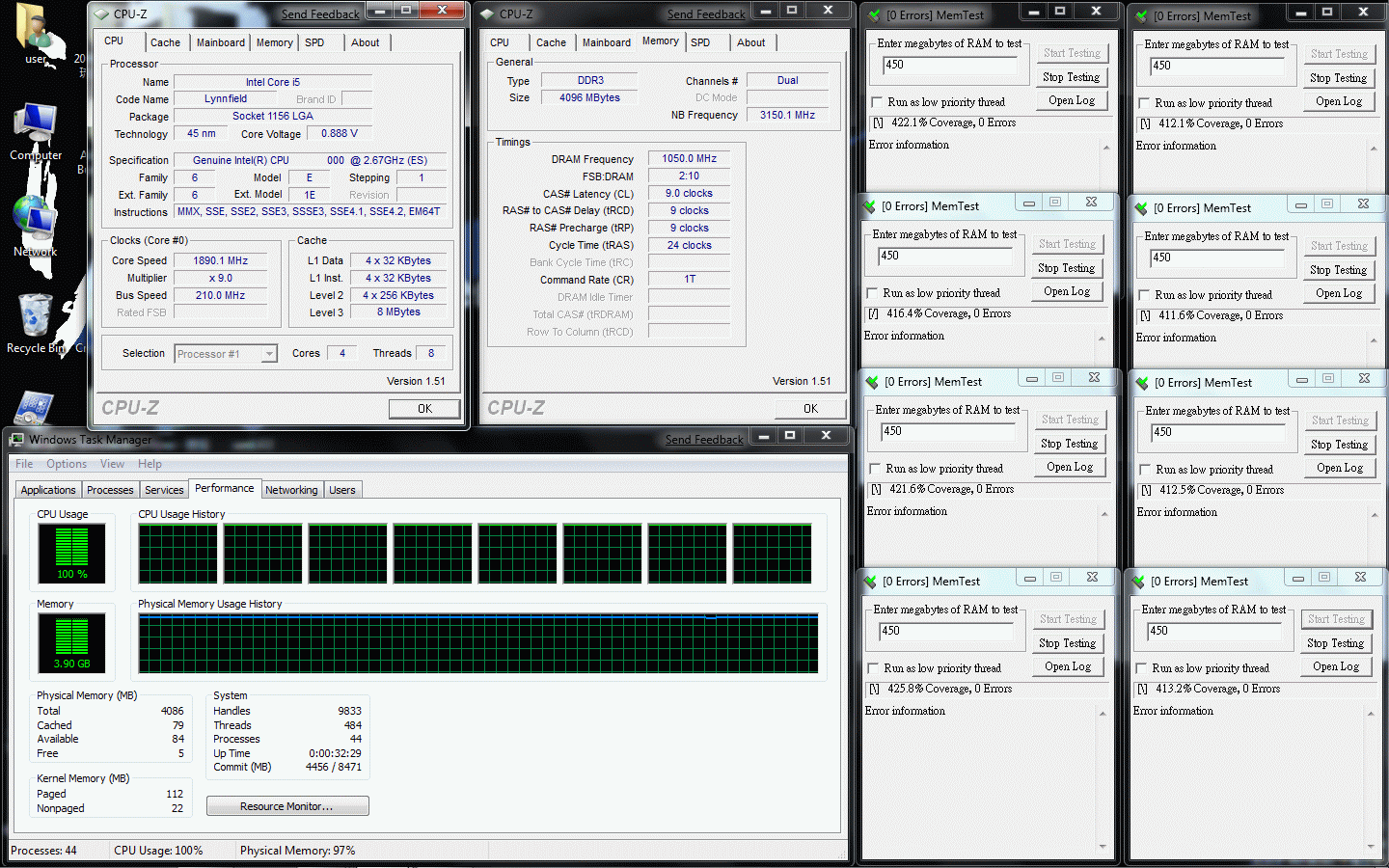
Task: Enable low priority thread in 411.6% coverage MemTest
Action: (1144, 295)
